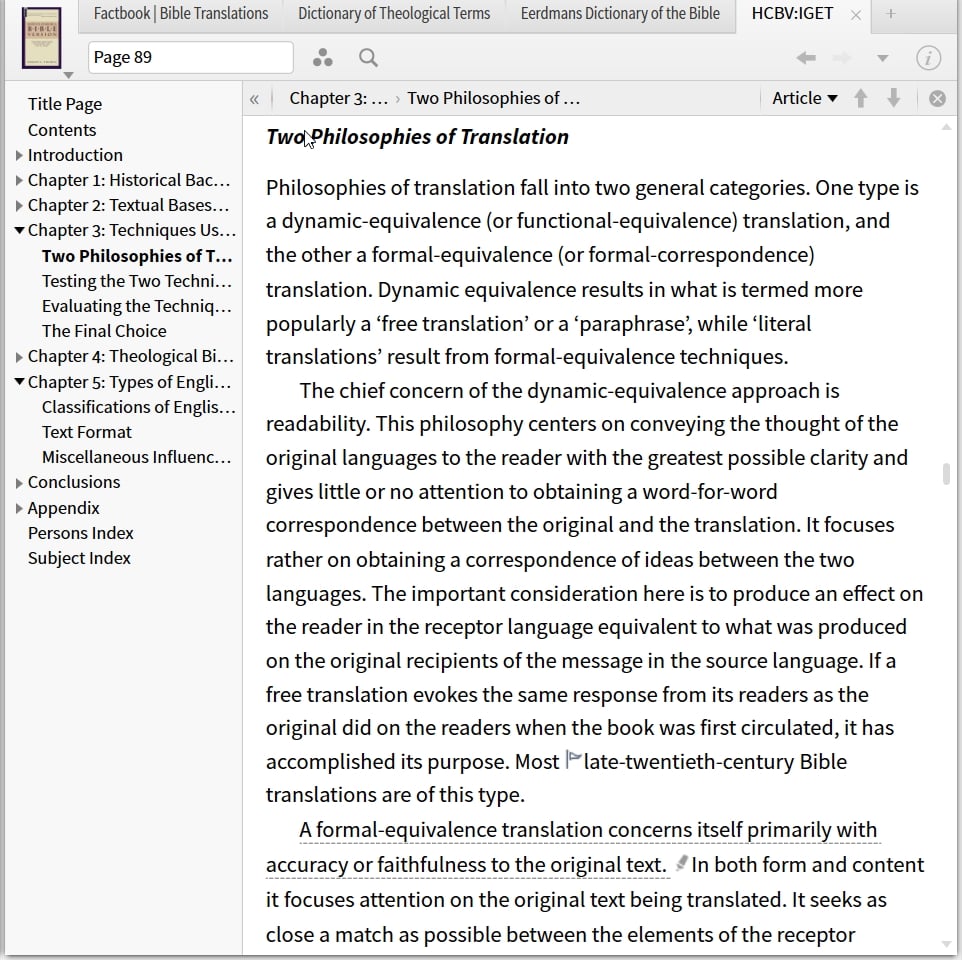Select the HCBV:IGET tab
This screenshot has height=960, width=962.
point(792,13)
